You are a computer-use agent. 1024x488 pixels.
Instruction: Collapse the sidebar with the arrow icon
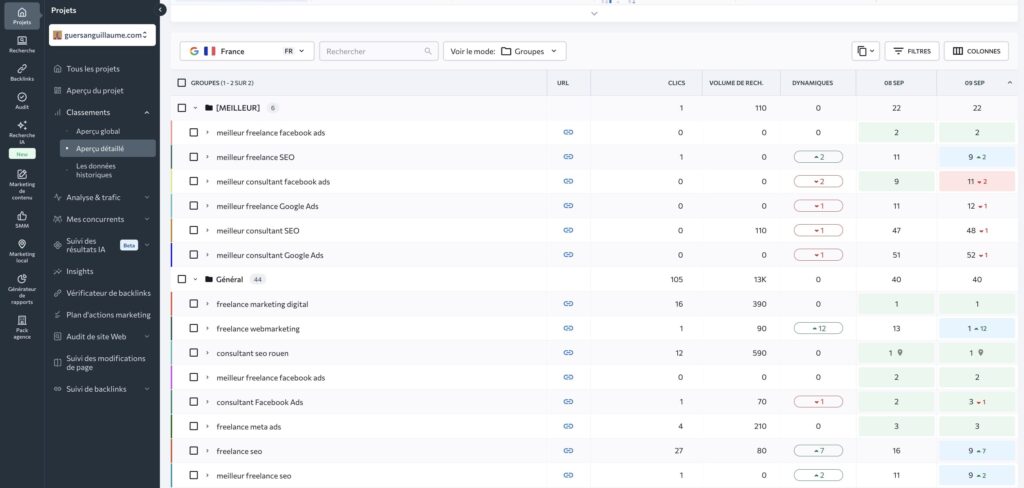point(161,10)
